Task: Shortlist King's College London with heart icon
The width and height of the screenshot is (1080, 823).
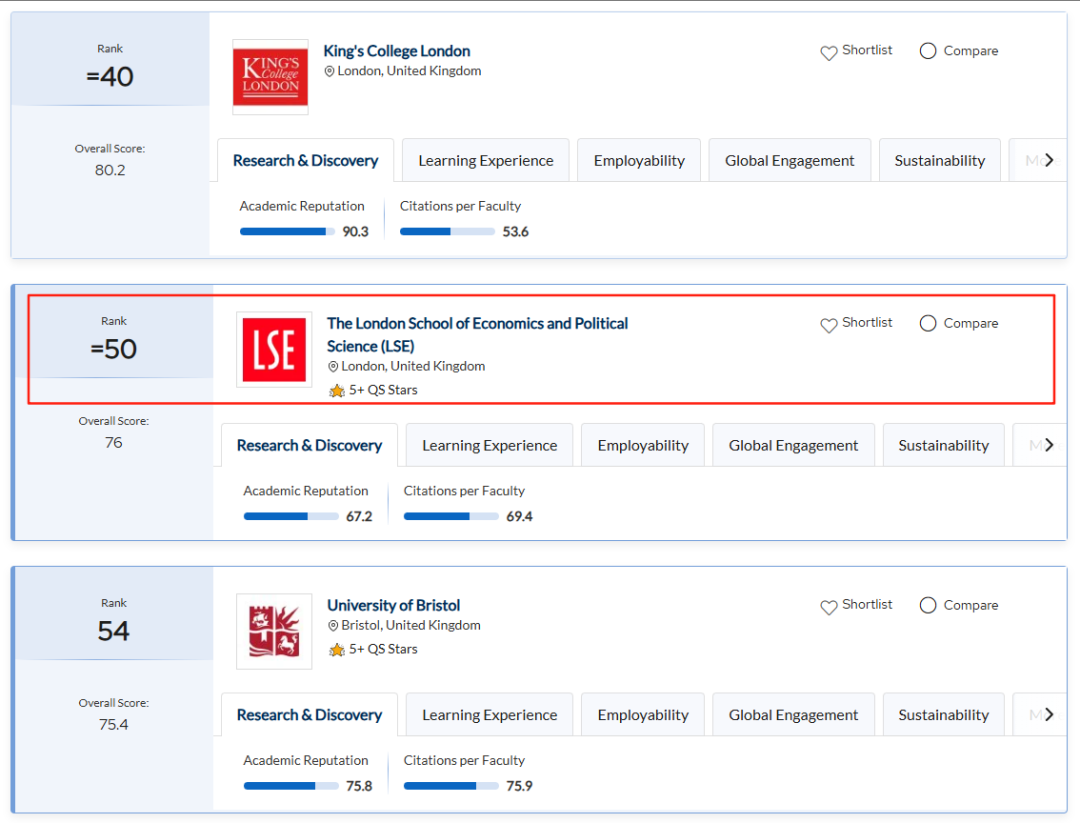Action: pos(829,52)
